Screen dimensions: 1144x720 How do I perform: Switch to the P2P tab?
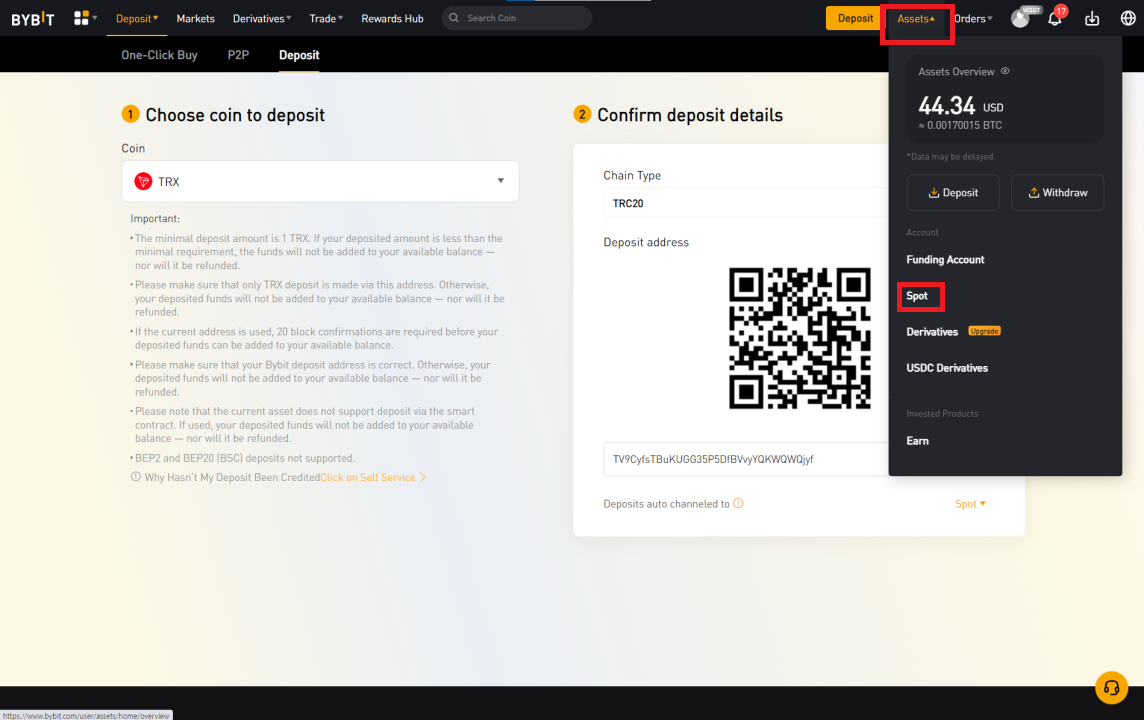coord(238,55)
